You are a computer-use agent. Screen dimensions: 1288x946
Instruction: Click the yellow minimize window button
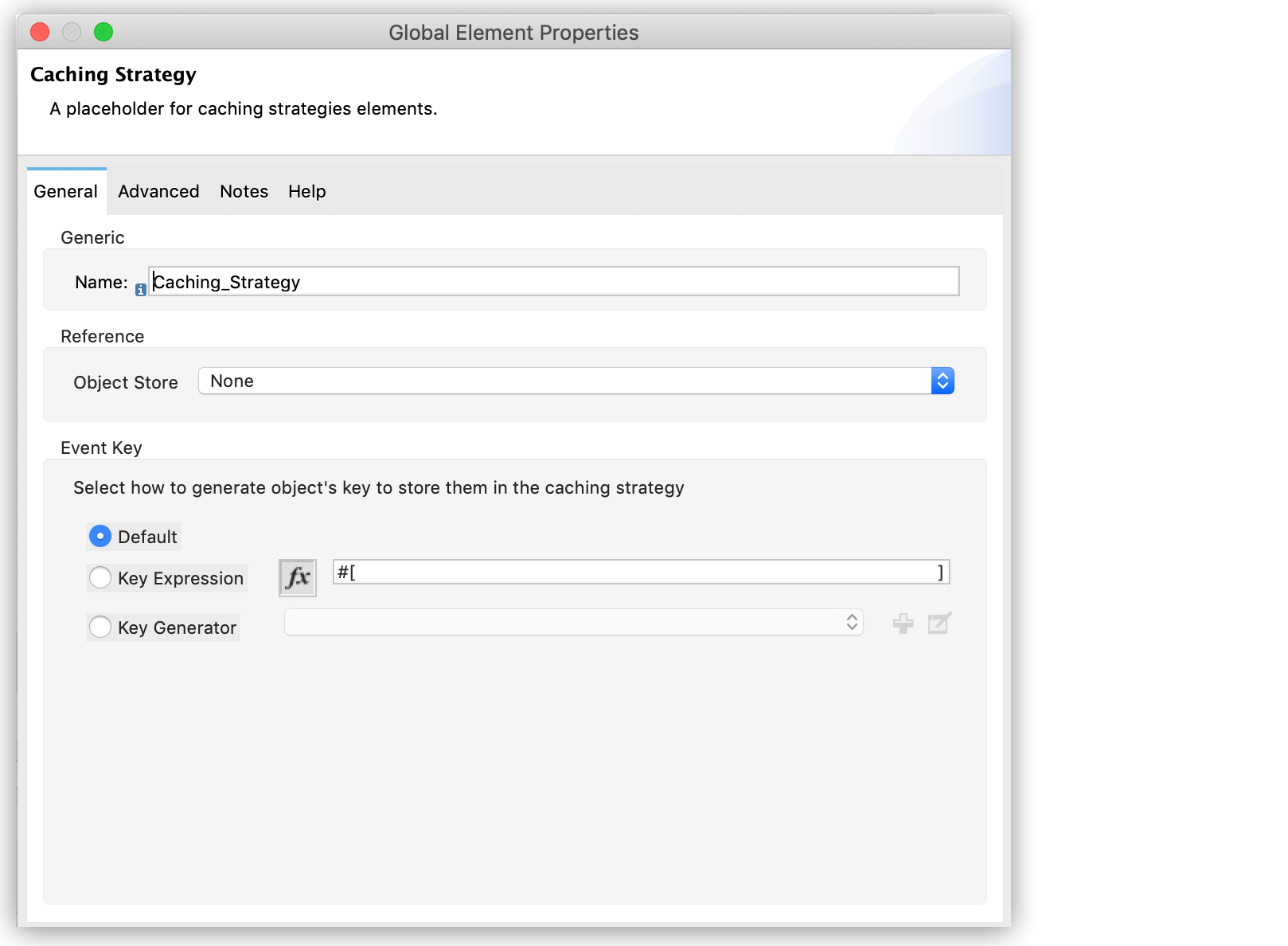point(71,32)
